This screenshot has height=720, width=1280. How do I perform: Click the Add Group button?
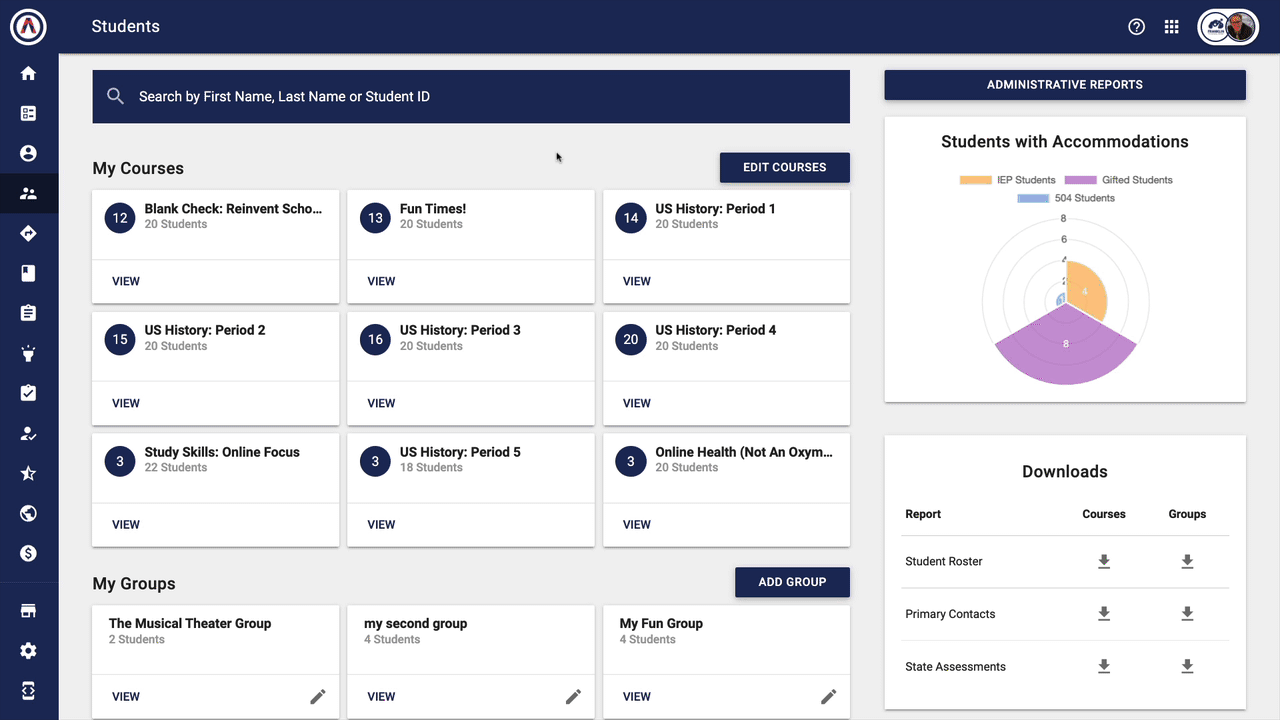point(792,582)
